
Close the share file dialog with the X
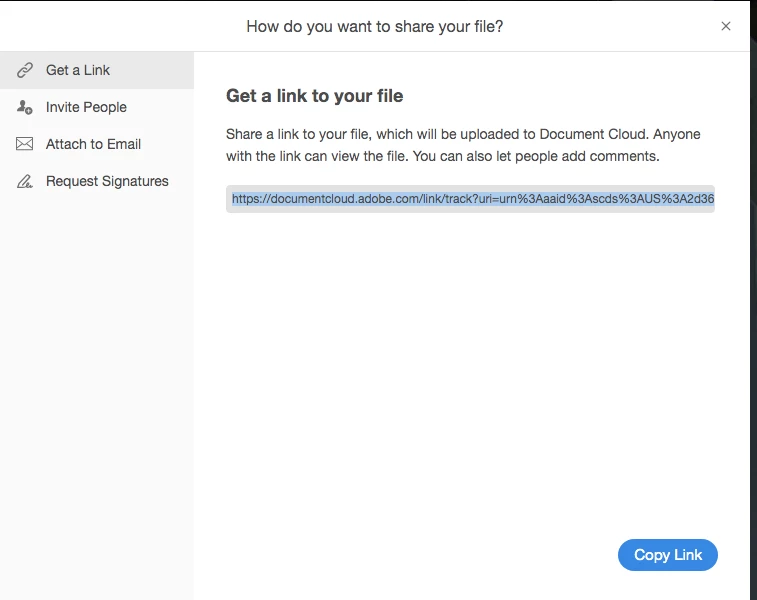click(x=726, y=26)
